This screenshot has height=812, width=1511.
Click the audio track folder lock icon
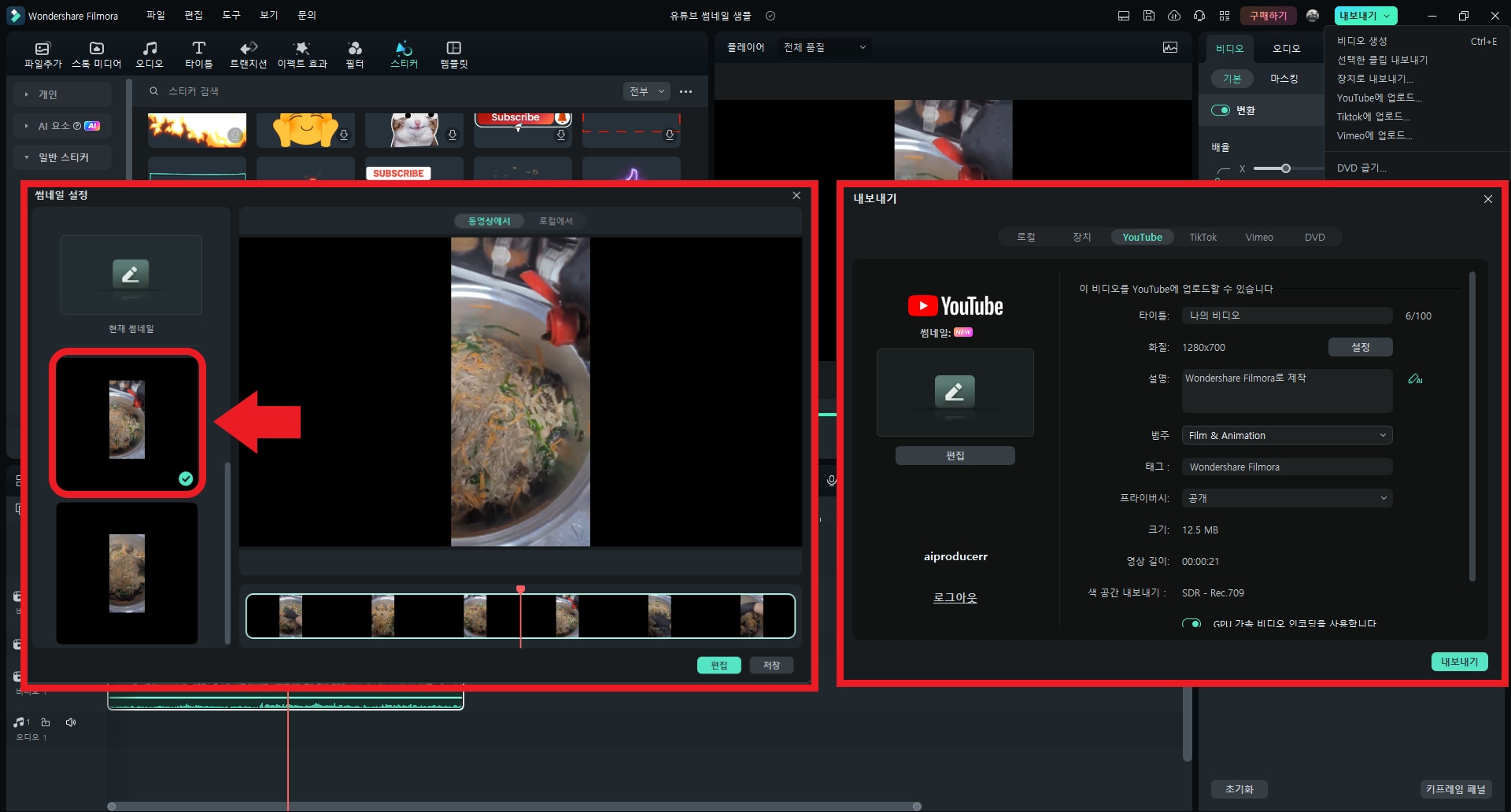pos(46,722)
